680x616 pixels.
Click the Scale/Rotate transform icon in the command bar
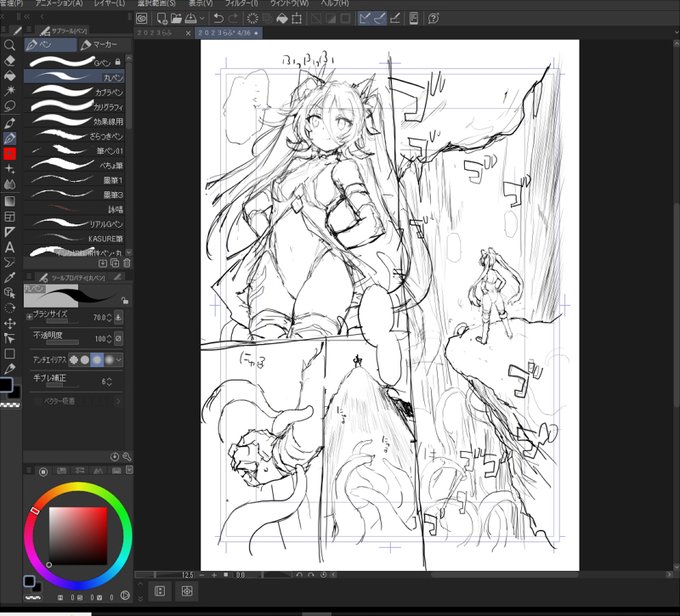coord(297,18)
